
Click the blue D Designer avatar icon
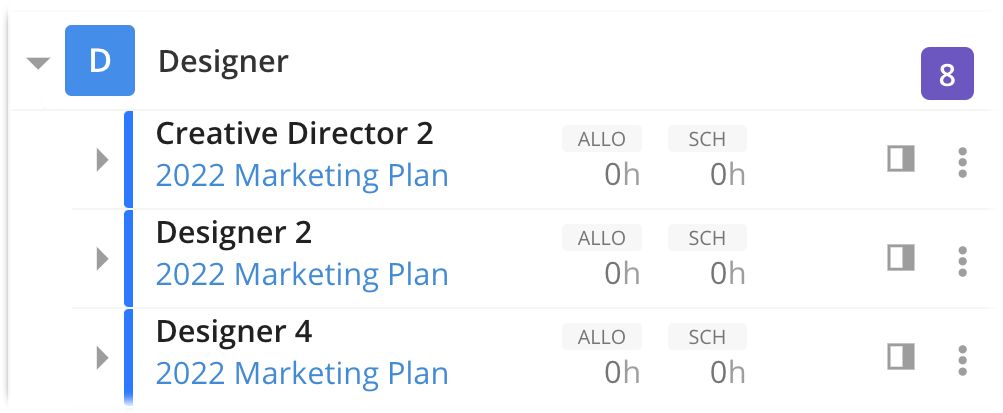[x=100, y=61]
